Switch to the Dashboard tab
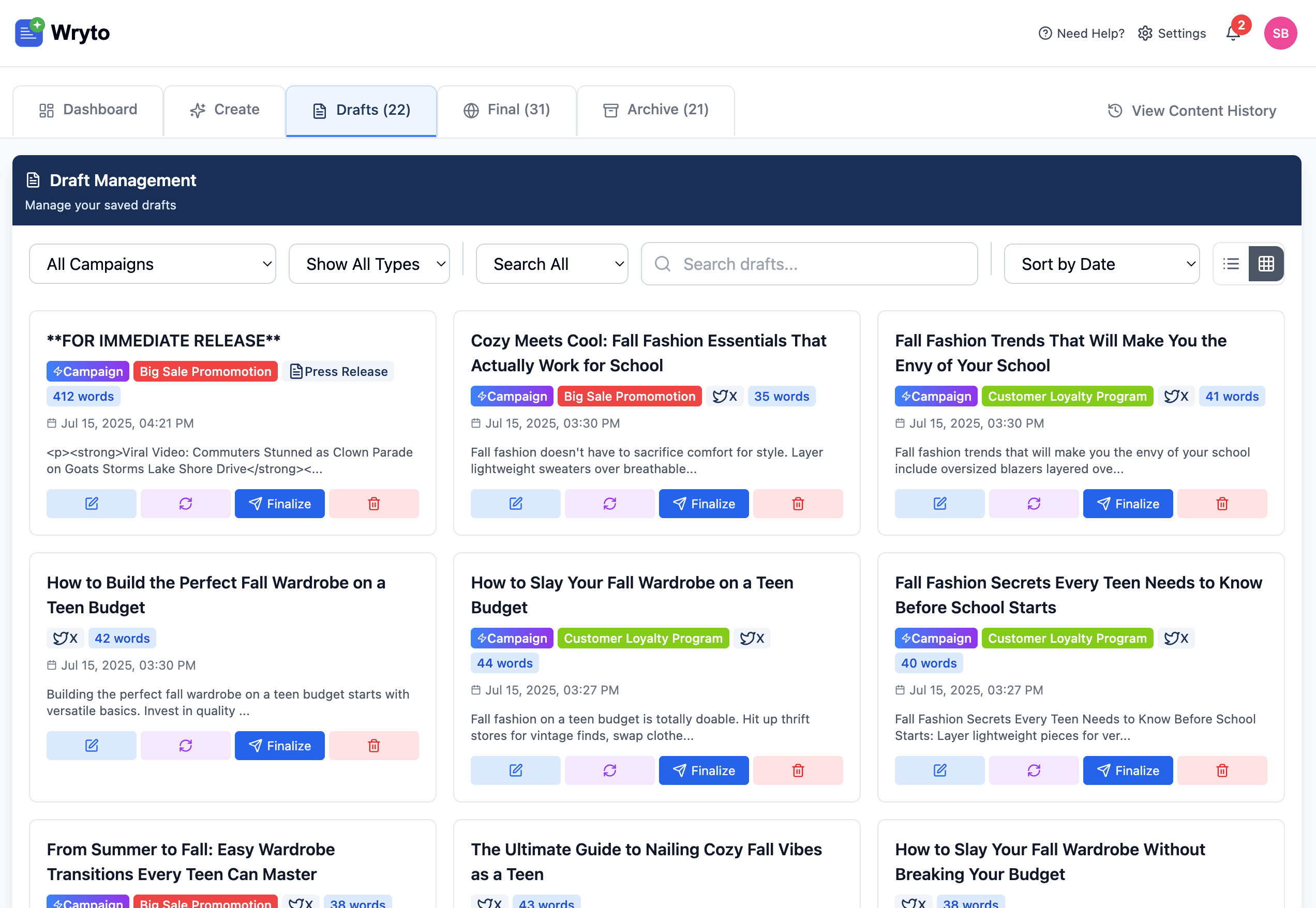 point(89,109)
